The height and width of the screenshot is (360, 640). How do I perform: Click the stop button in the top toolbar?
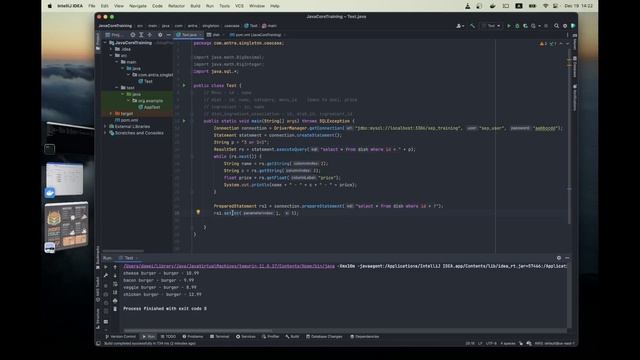coord(546,26)
